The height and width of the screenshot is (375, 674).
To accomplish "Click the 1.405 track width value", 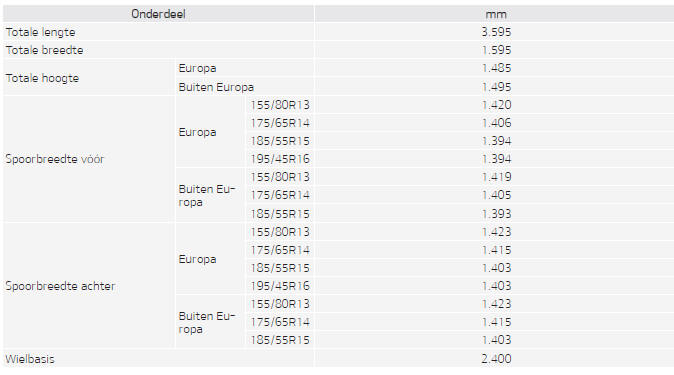I will point(496,195).
